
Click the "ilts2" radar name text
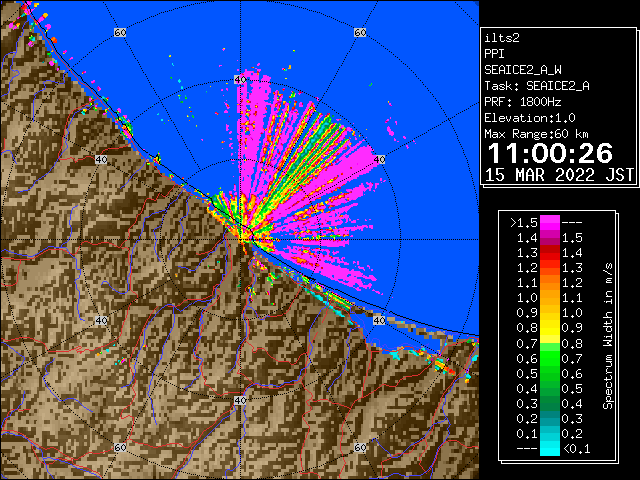tap(502, 38)
